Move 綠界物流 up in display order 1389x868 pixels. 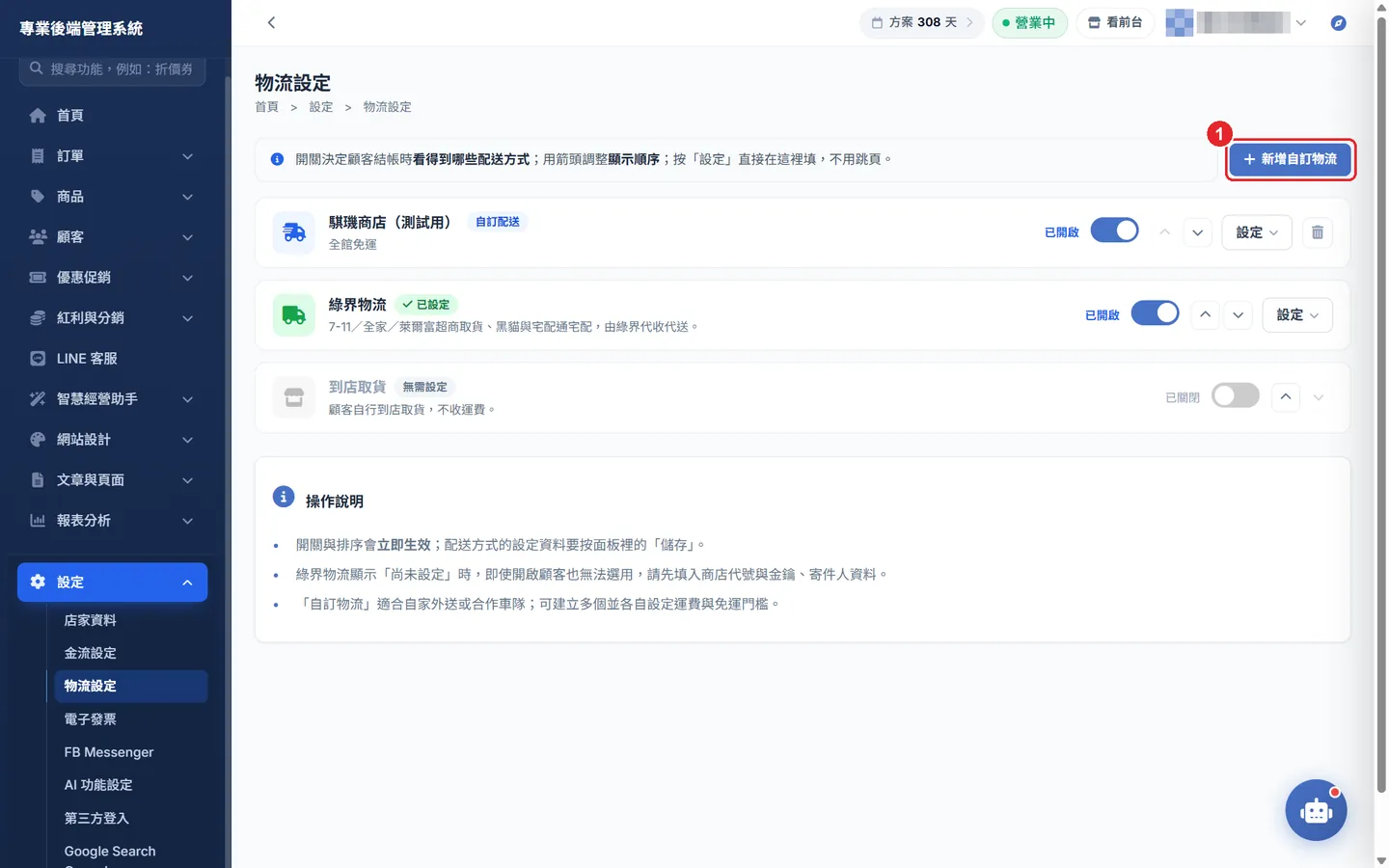[x=1205, y=315]
